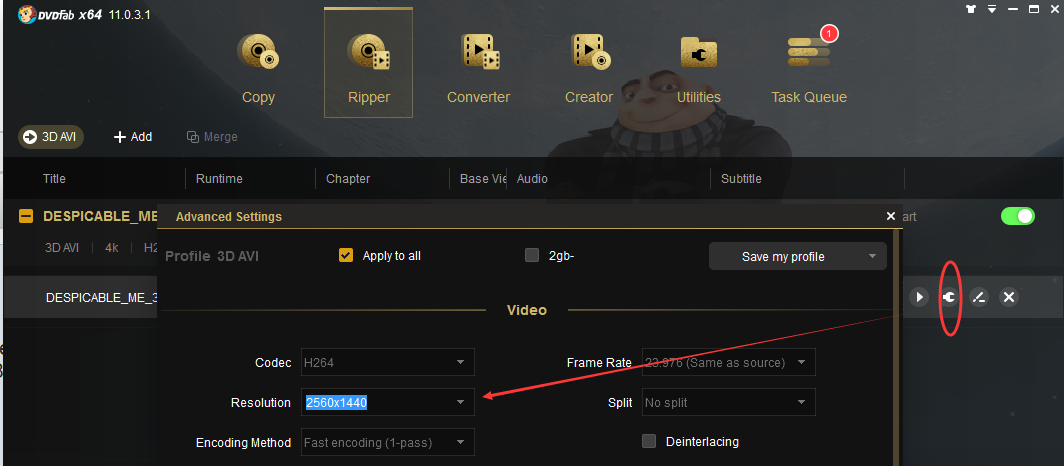Open the title bar dropdown menu arrow
The height and width of the screenshot is (466, 1064).
(992, 9)
